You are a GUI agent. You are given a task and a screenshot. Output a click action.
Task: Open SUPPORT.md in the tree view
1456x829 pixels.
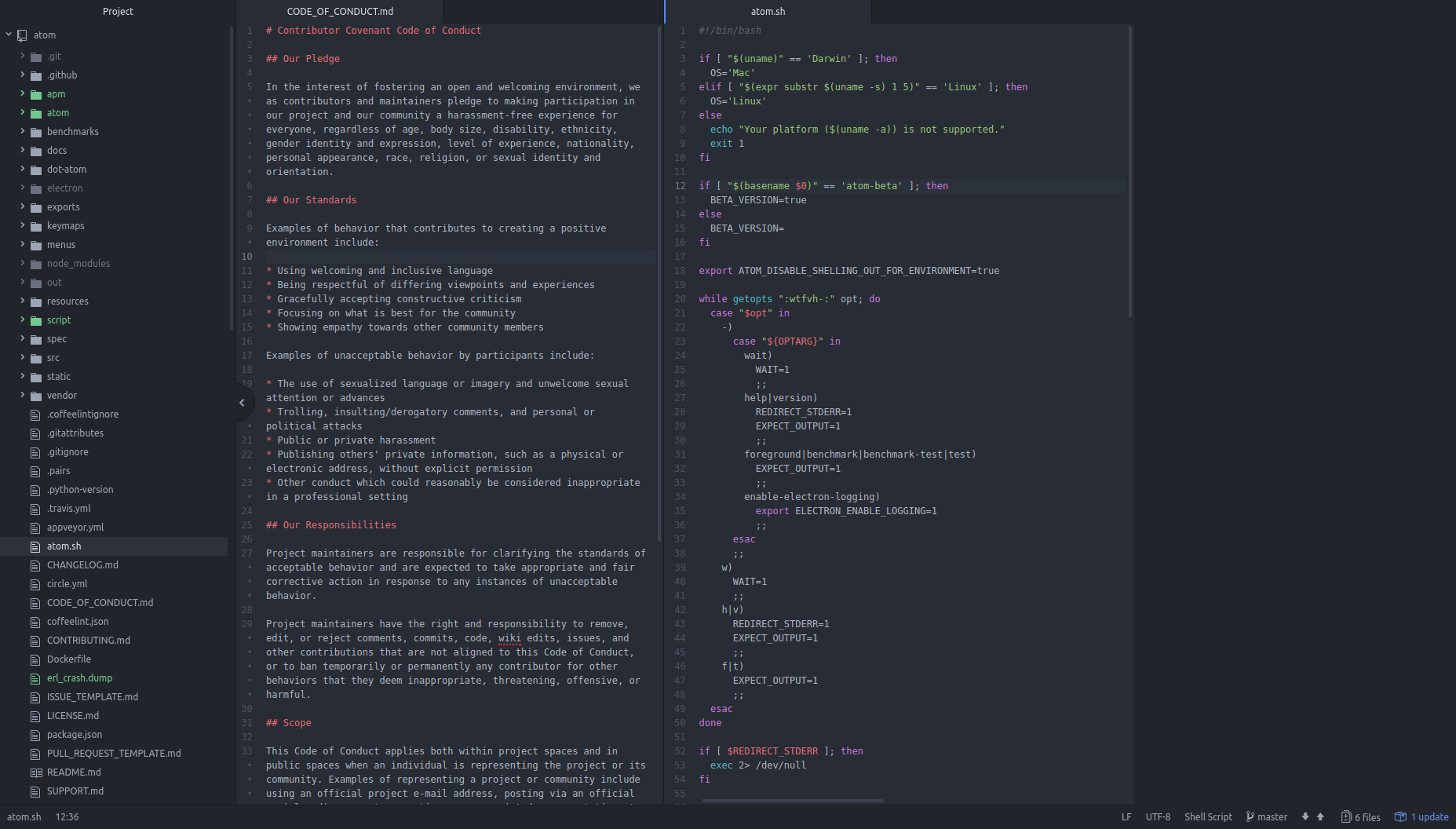click(75, 791)
